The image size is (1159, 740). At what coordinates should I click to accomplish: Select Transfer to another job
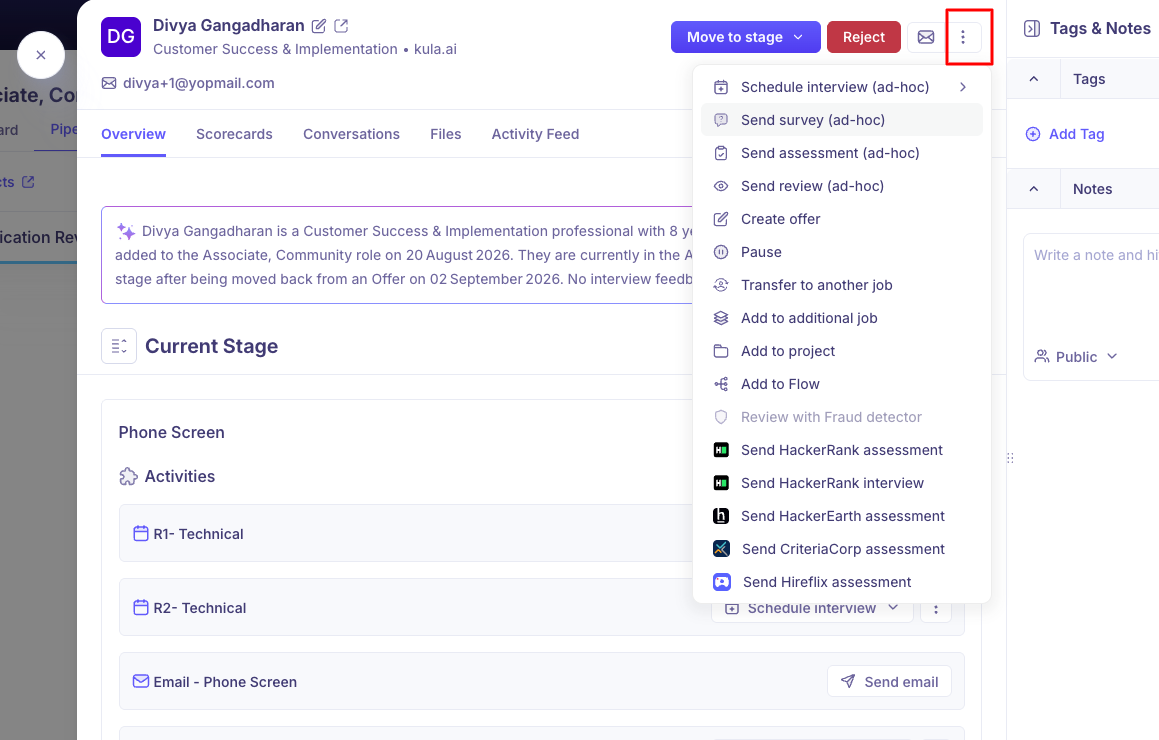coord(841,285)
